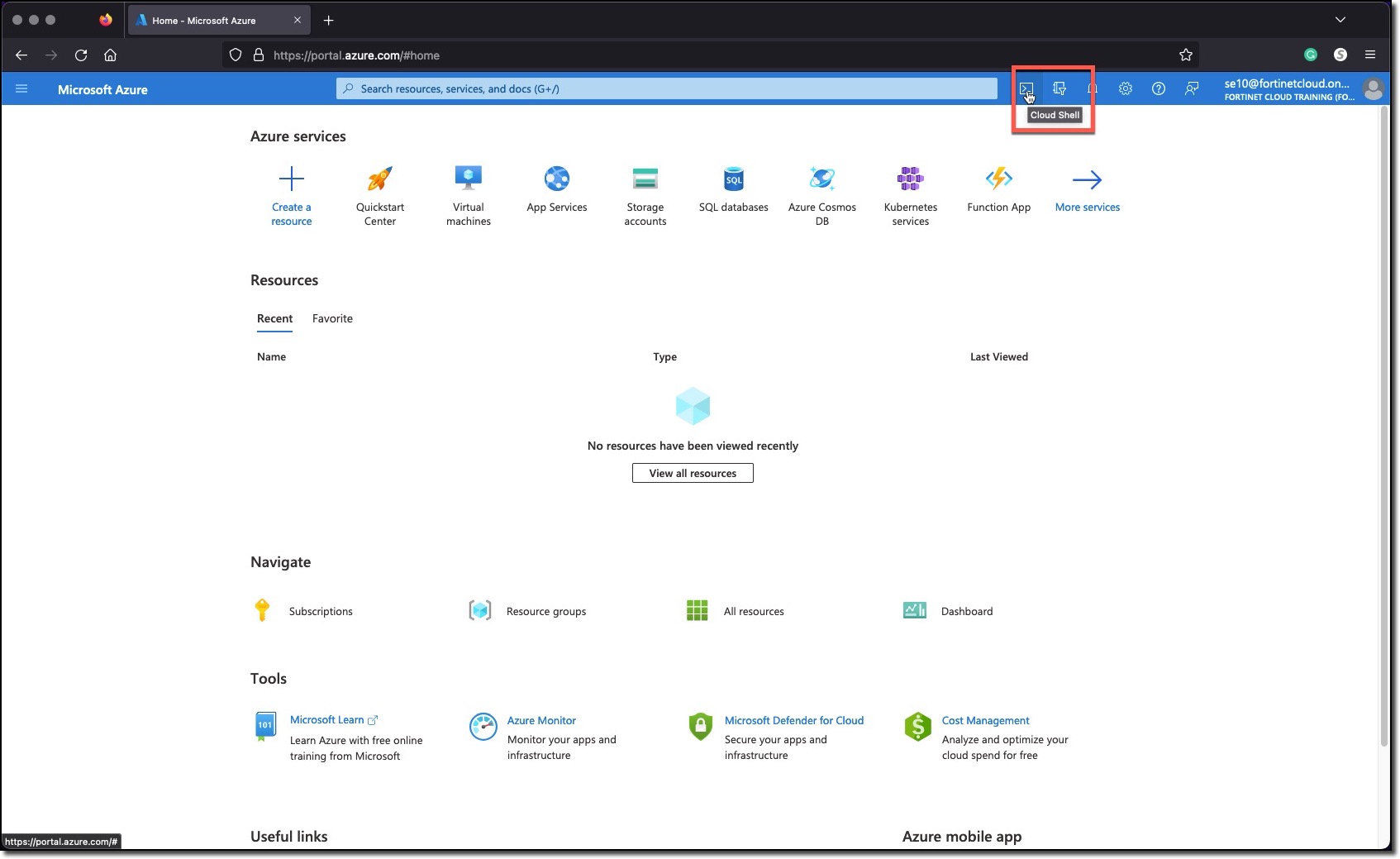Click the View all resources button
This screenshot has height=859, width=1400.
[693, 473]
